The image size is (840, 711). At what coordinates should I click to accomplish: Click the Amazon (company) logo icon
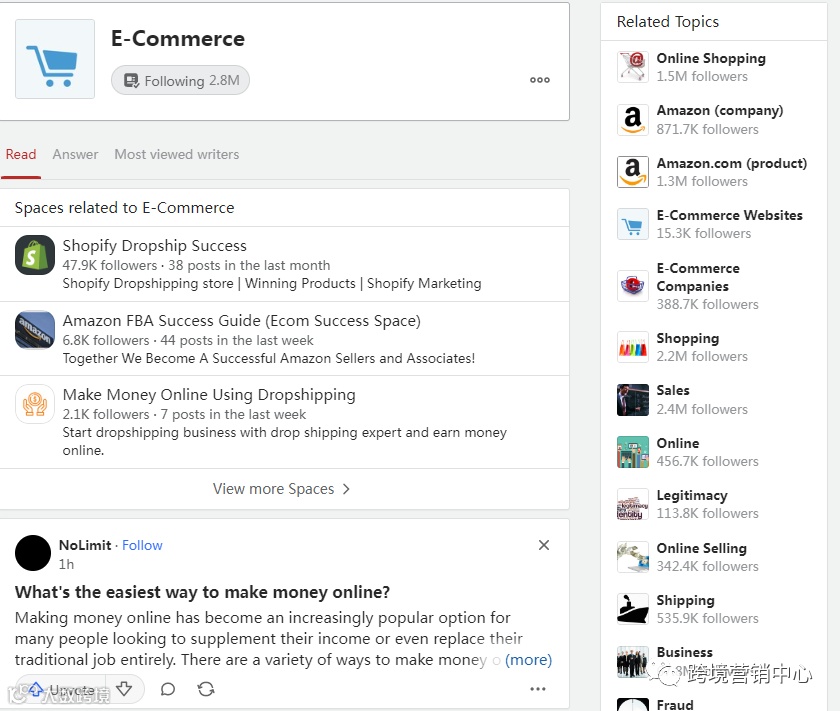633,119
